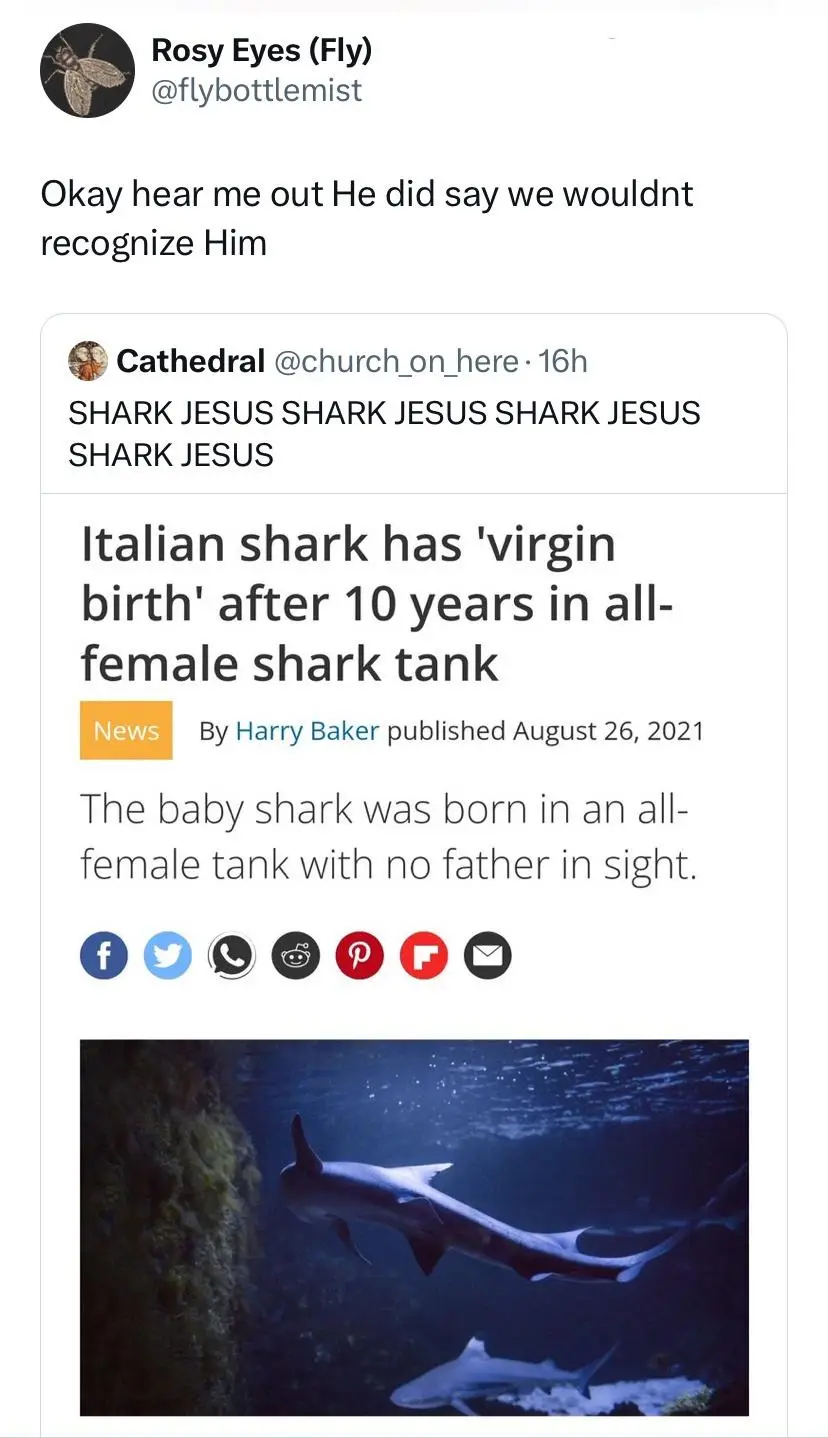This screenshot has height=1438, width=828.
Task: Click the Cathedral account avatar
Action: (x=87, y=361)
